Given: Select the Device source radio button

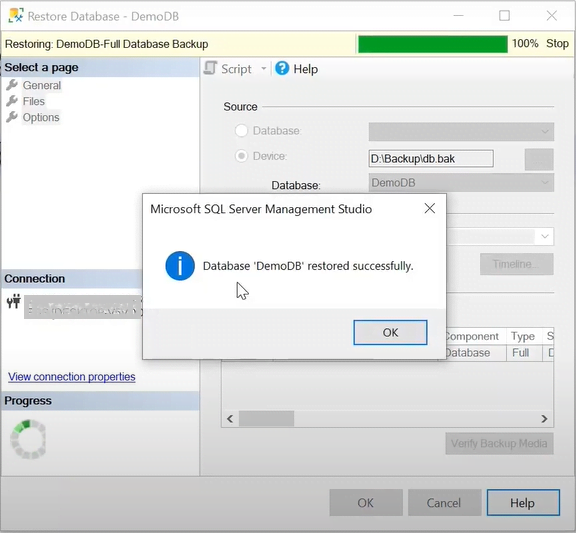Looking at the screenshot, I should coord(241,156).
